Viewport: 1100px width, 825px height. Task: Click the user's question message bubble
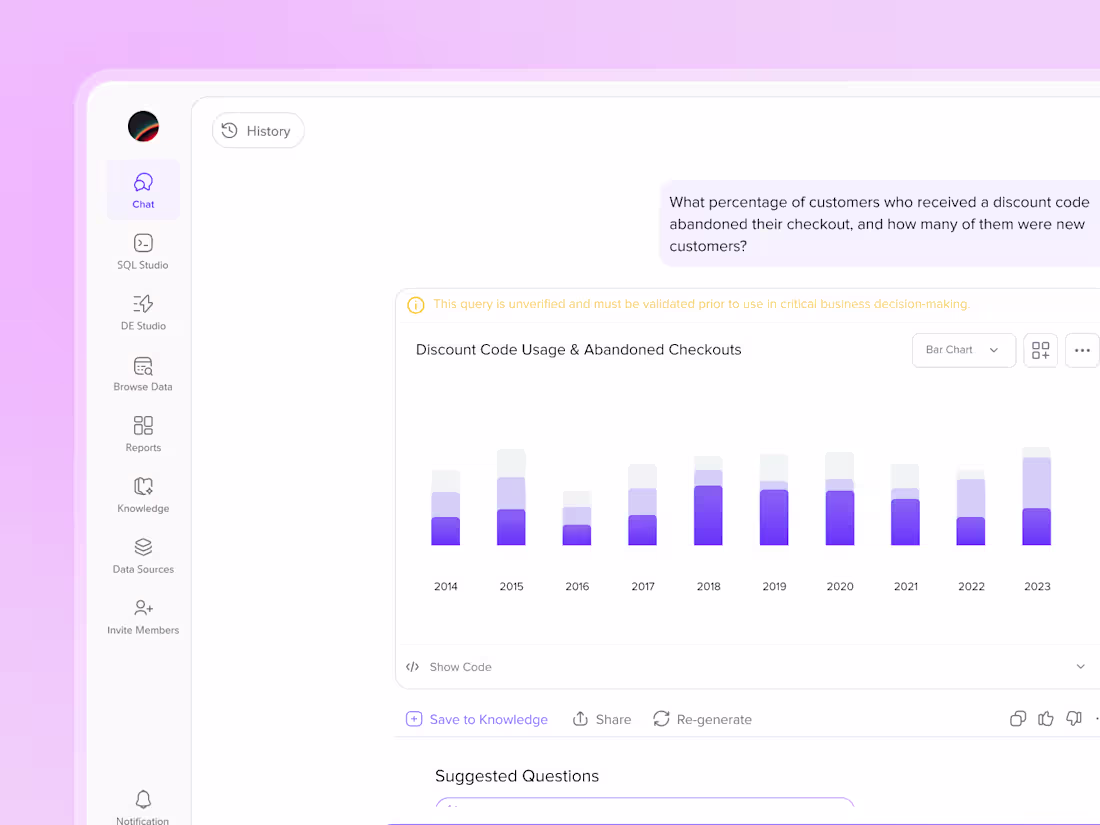[880, 224]
